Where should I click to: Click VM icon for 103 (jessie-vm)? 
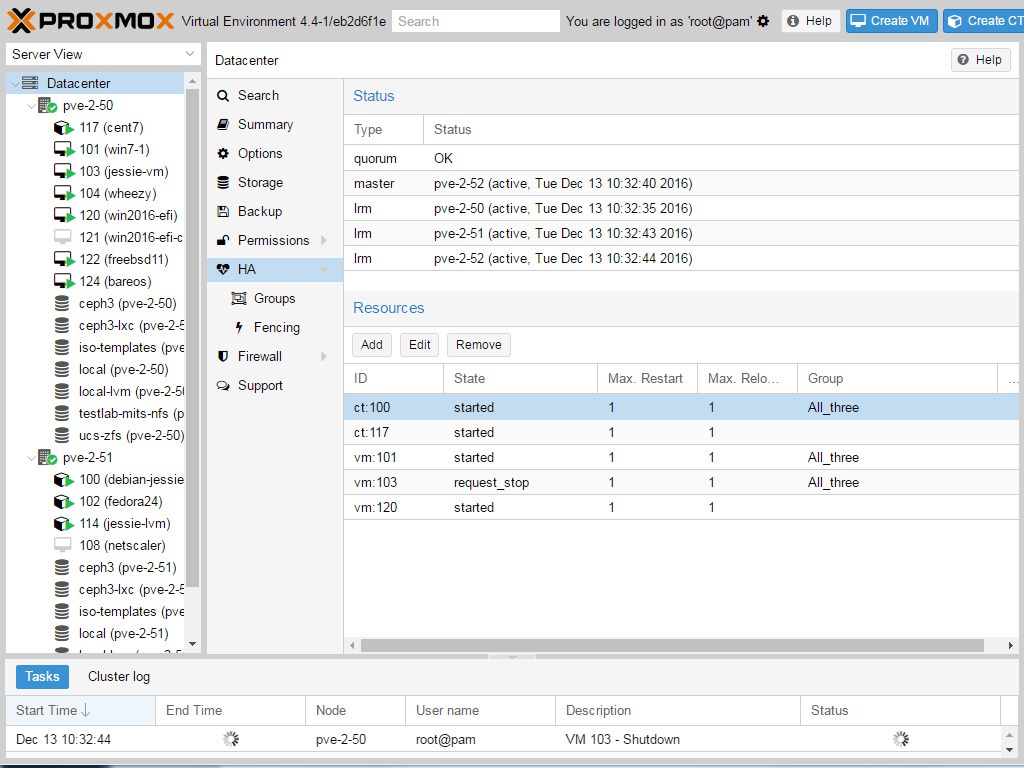63,171
